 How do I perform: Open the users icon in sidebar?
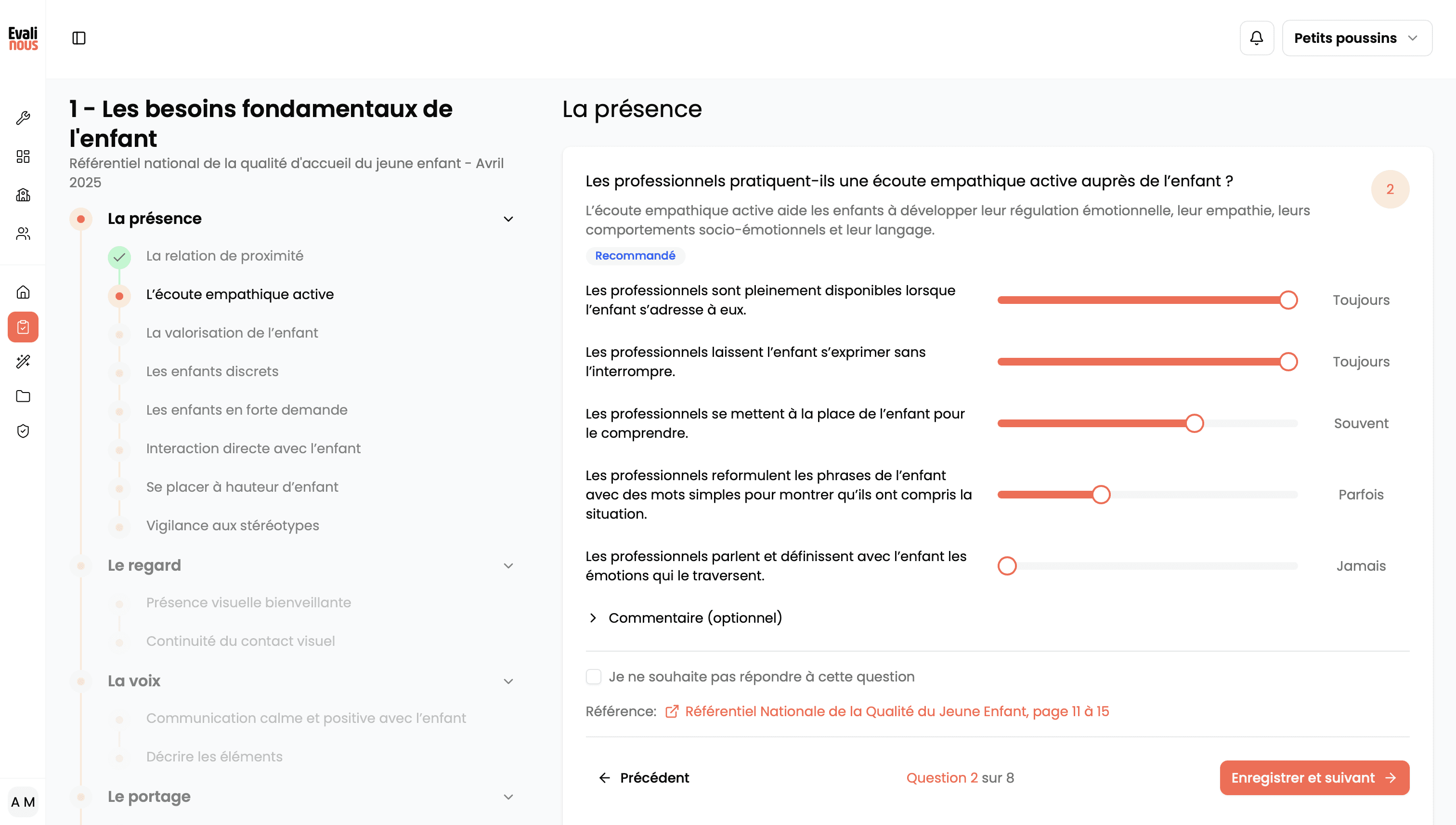click(x=23, y=234)
